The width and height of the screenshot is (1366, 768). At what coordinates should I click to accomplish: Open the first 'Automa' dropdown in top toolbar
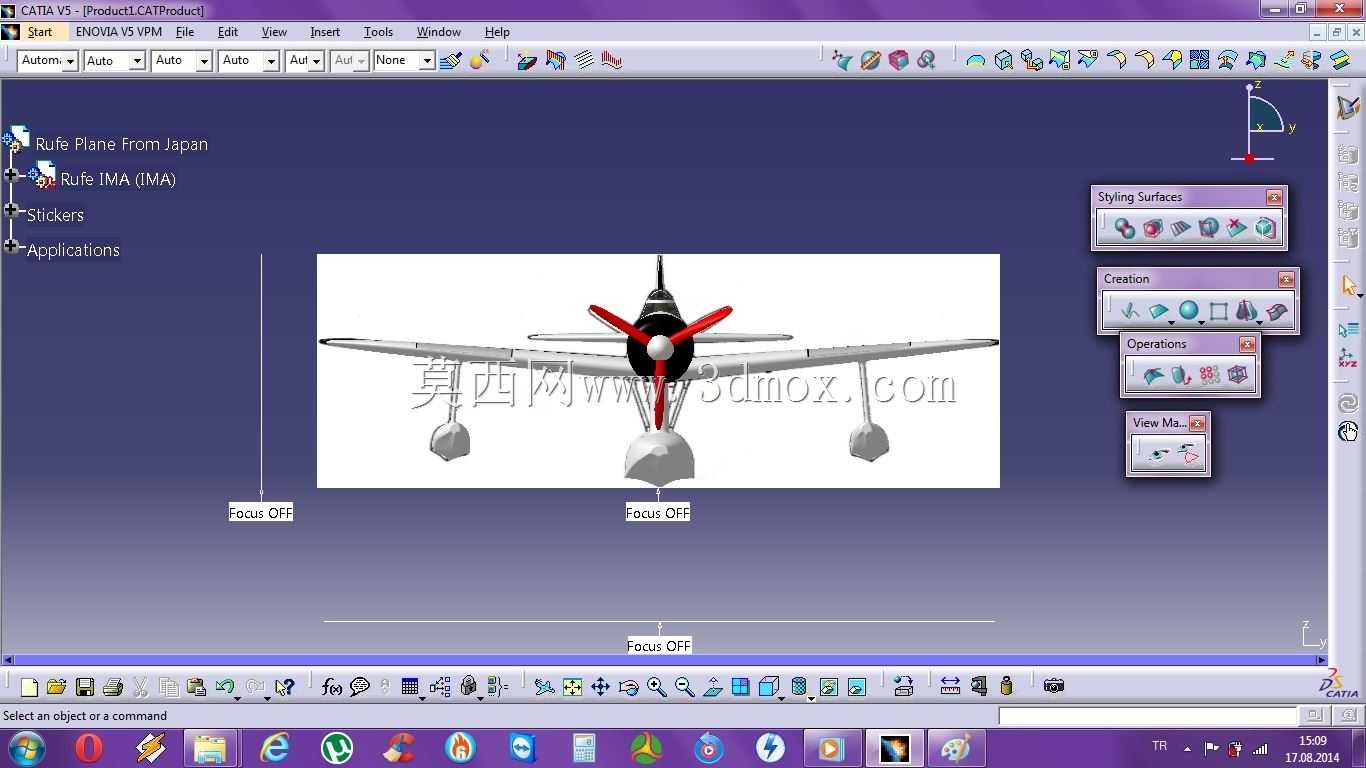coord(70,61)
